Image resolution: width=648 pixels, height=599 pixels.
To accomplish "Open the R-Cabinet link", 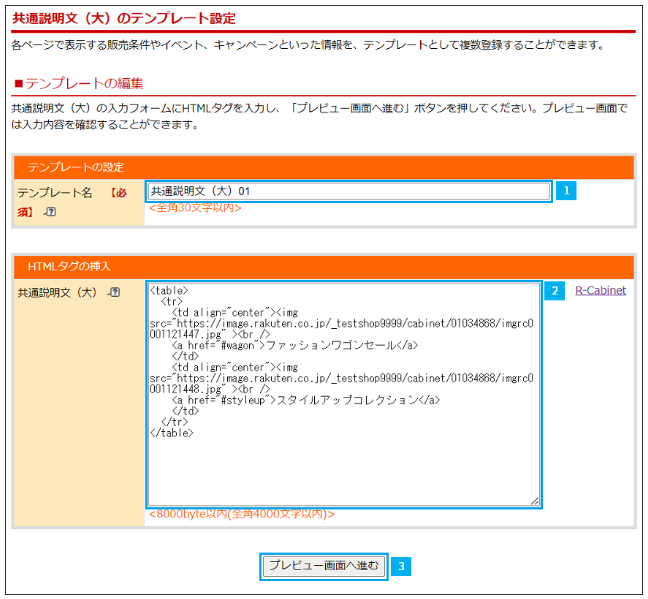I will click(x=600, y=291).
